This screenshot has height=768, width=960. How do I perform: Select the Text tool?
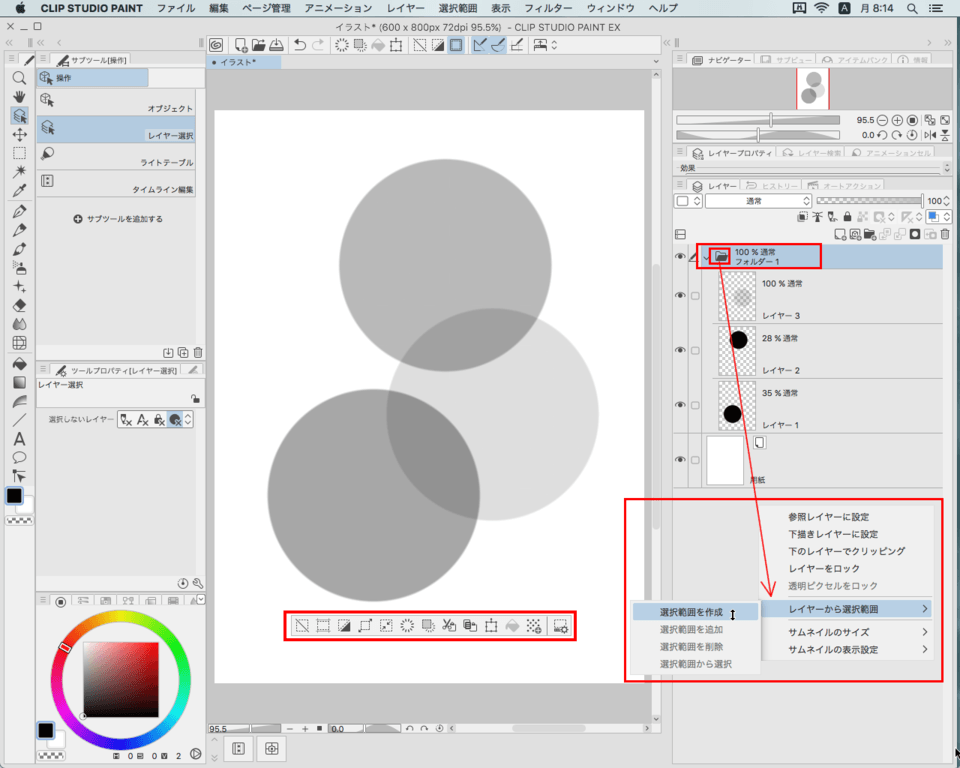click(x=20, y=439)
